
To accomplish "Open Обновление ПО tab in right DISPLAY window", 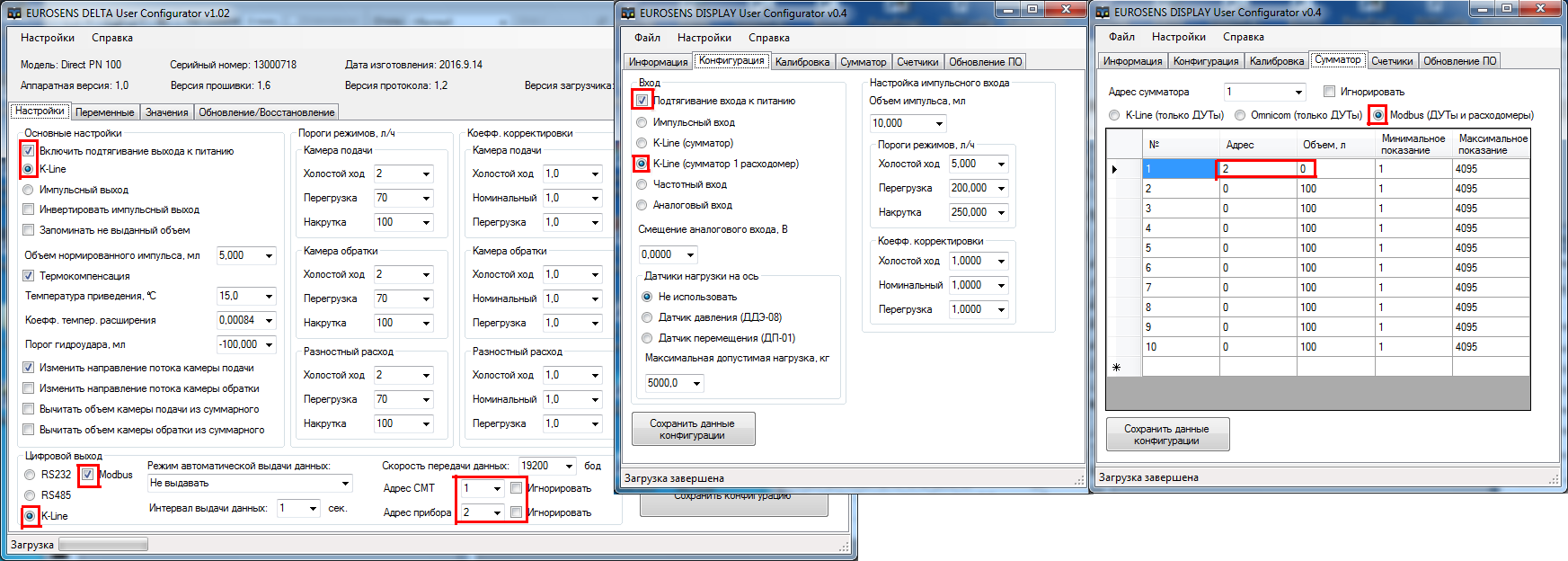I will [1459, 61].
